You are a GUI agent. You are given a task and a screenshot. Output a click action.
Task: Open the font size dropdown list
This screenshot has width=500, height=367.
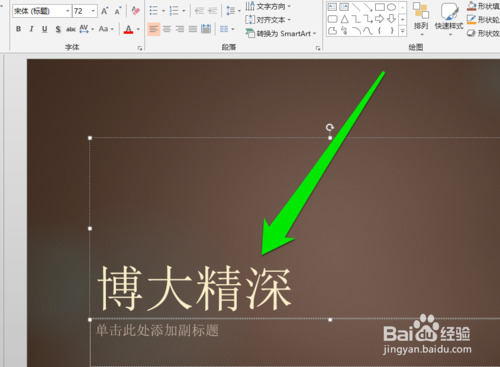(x=93, y=11)
